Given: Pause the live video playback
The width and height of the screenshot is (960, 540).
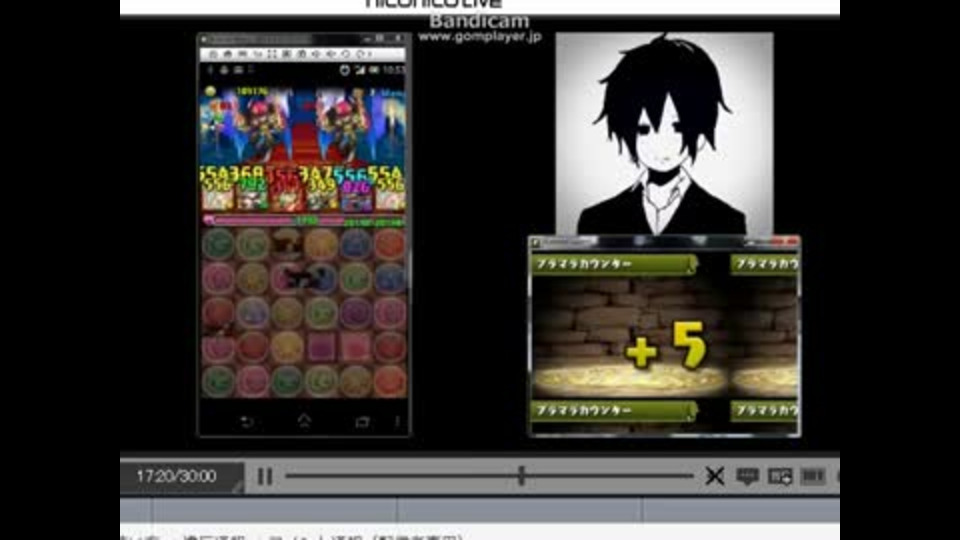Looking at the screenshot, I should pyautogui.click(x=264, y=476).
